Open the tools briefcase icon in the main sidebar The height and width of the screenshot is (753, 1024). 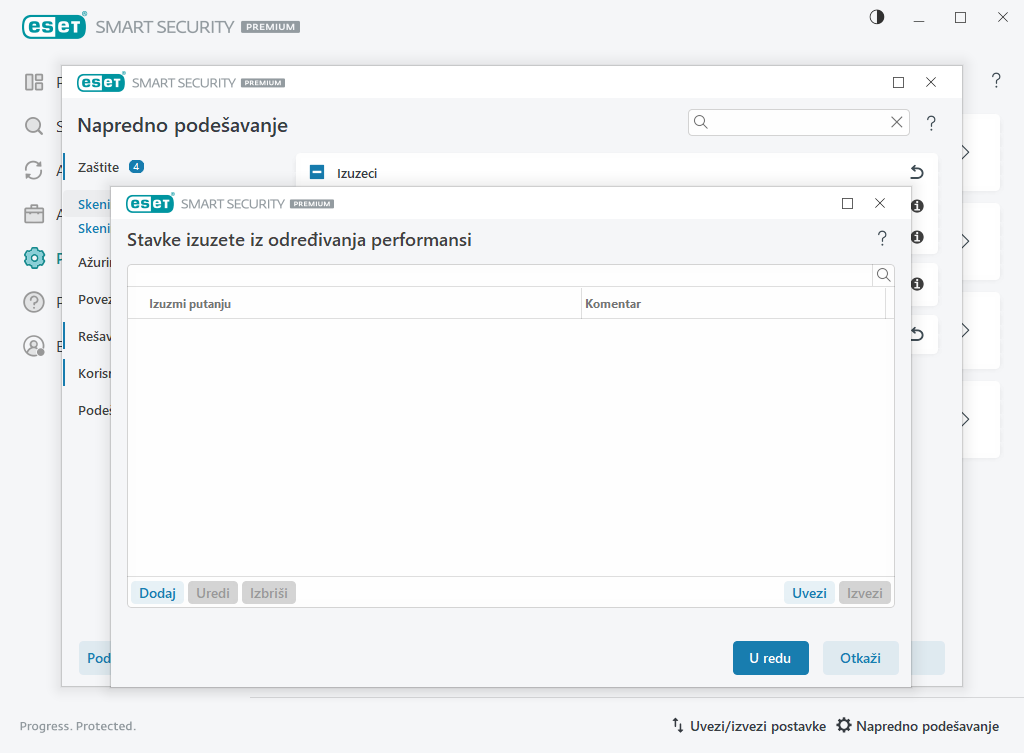(34, 214)
